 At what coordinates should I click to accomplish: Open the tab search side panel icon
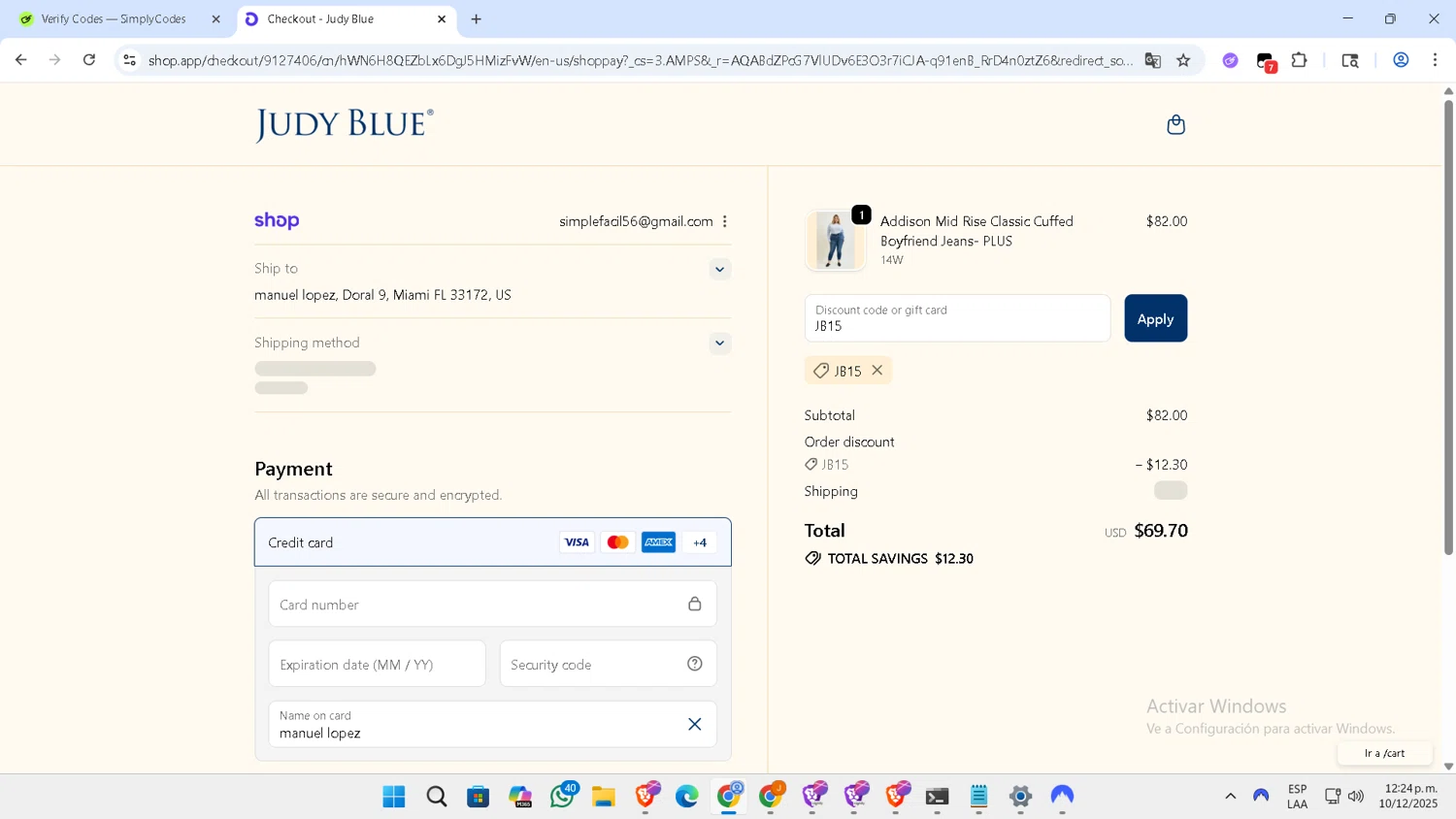point(1350,60)
